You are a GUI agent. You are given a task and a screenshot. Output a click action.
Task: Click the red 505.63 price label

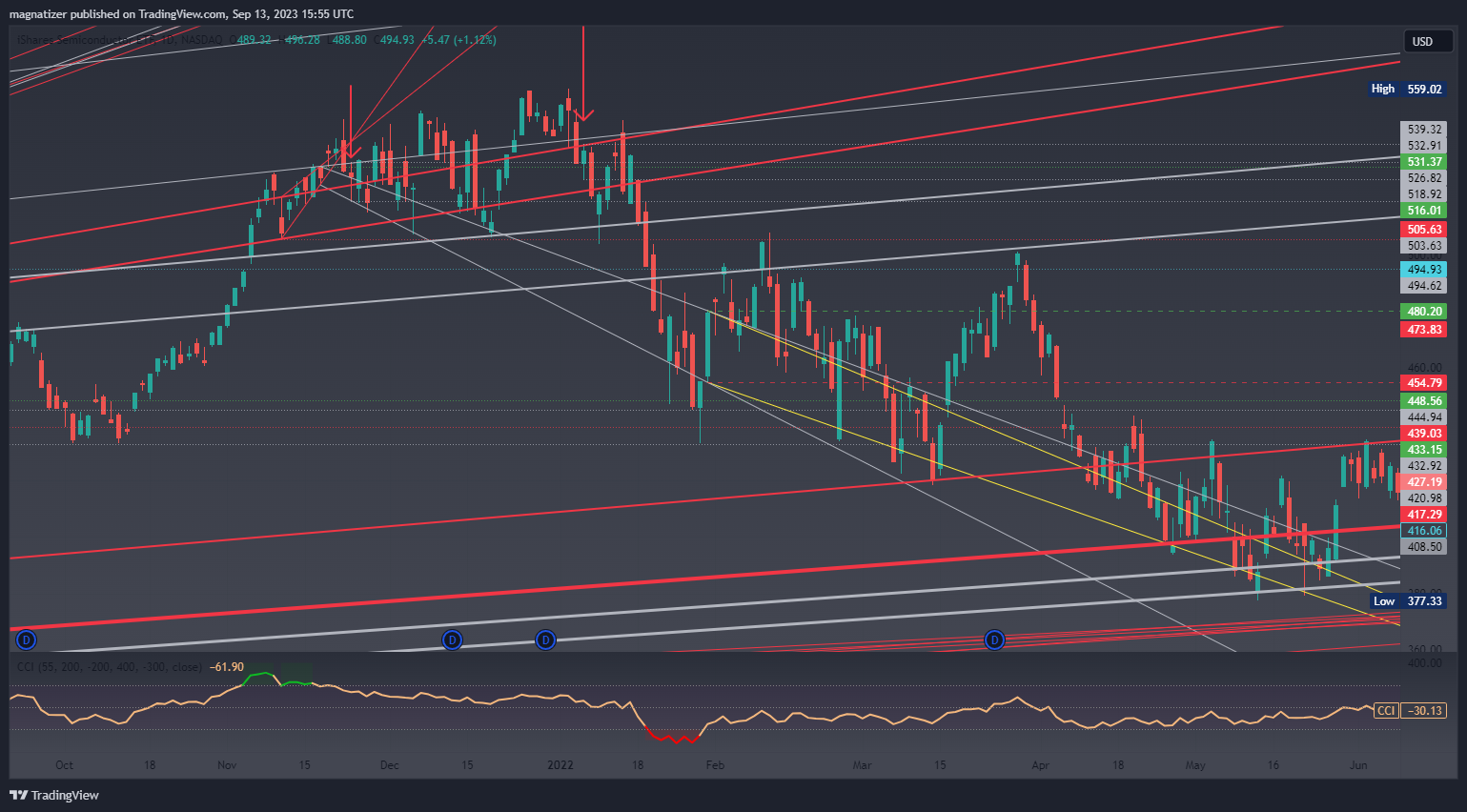tap(1424, 230)
